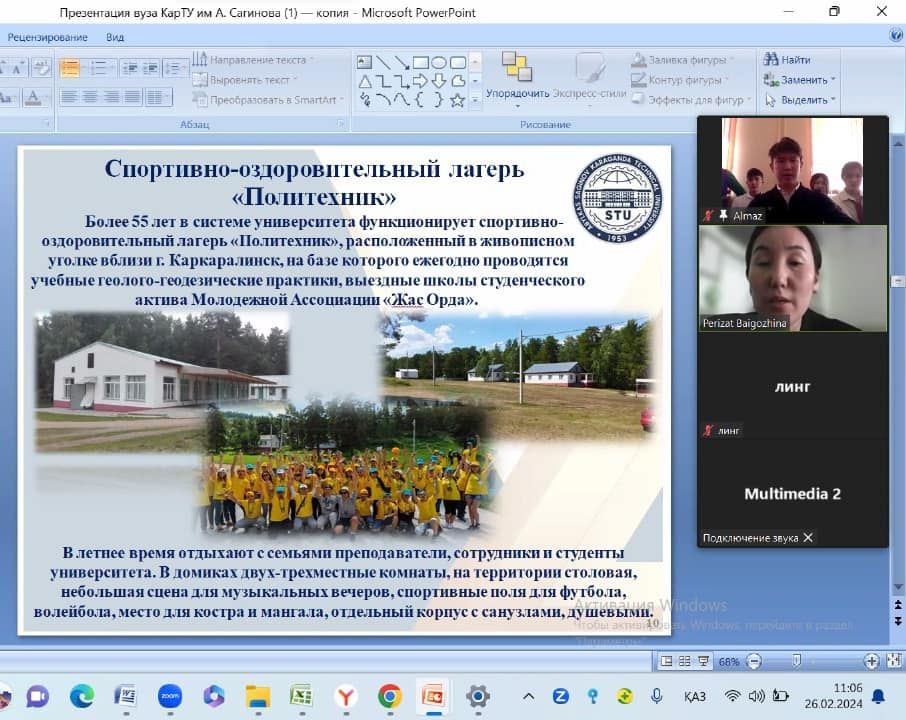Pick the star shape from shapes gallery

pos(457,99)
